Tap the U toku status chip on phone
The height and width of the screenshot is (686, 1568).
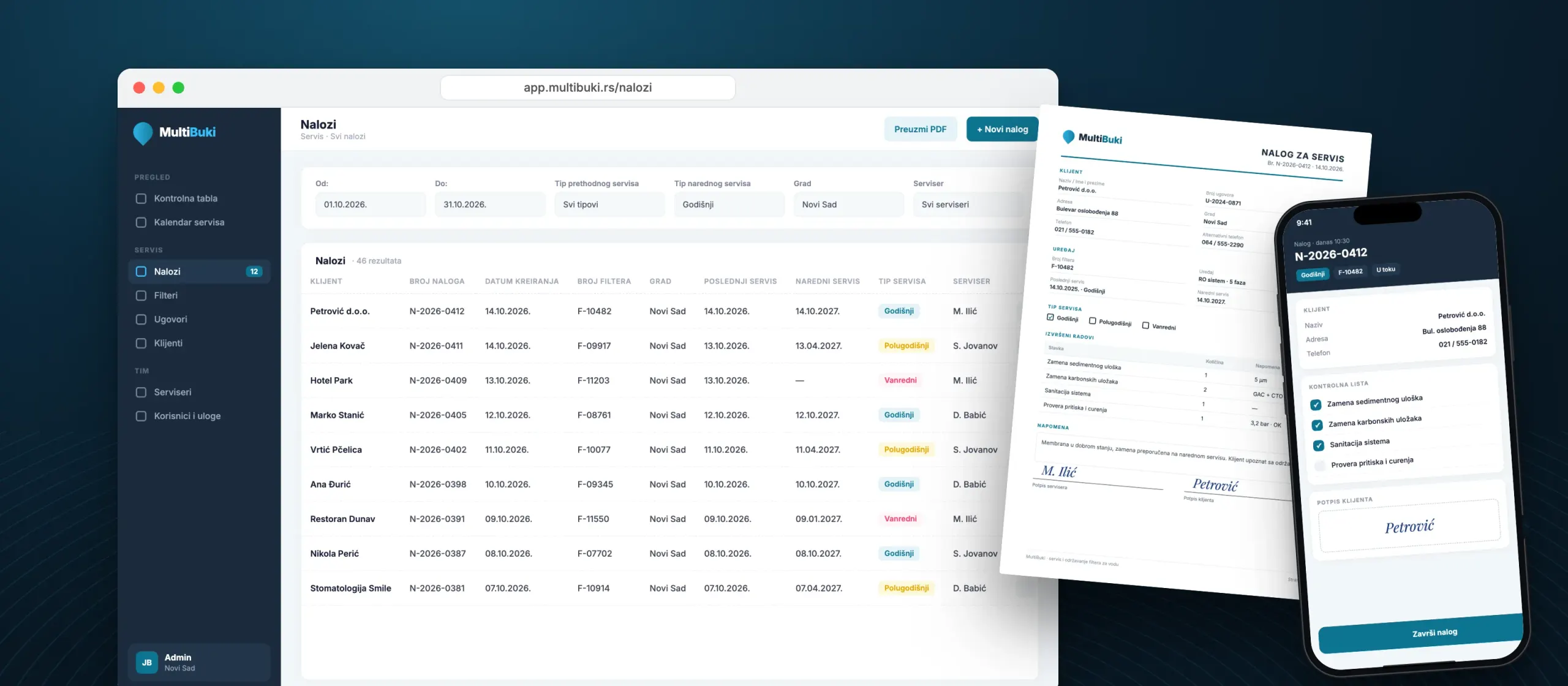[1385, 269]
